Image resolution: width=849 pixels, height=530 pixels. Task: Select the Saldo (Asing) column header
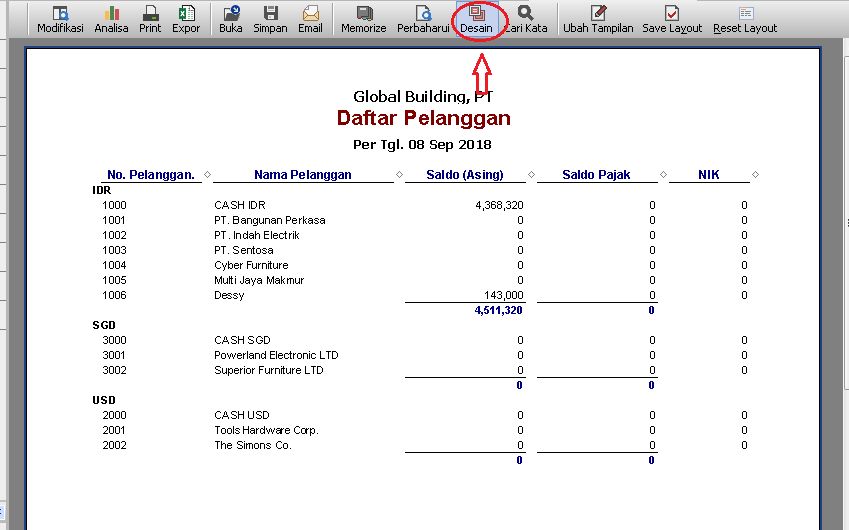[464, 175]
